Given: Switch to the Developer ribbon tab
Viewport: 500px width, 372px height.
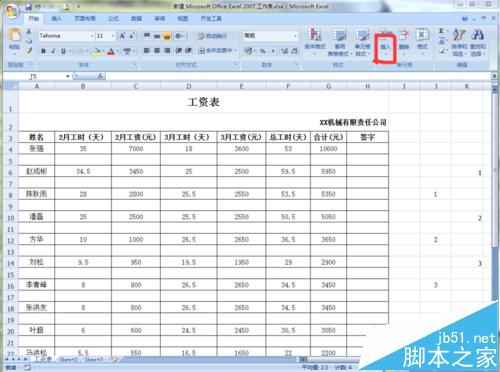Looking at the screenshot, I should click(x=211, y=19).
